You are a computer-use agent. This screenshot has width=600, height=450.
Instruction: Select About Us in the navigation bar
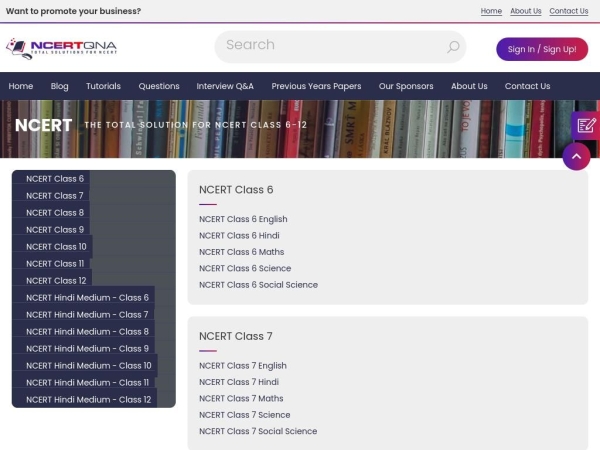469,86
